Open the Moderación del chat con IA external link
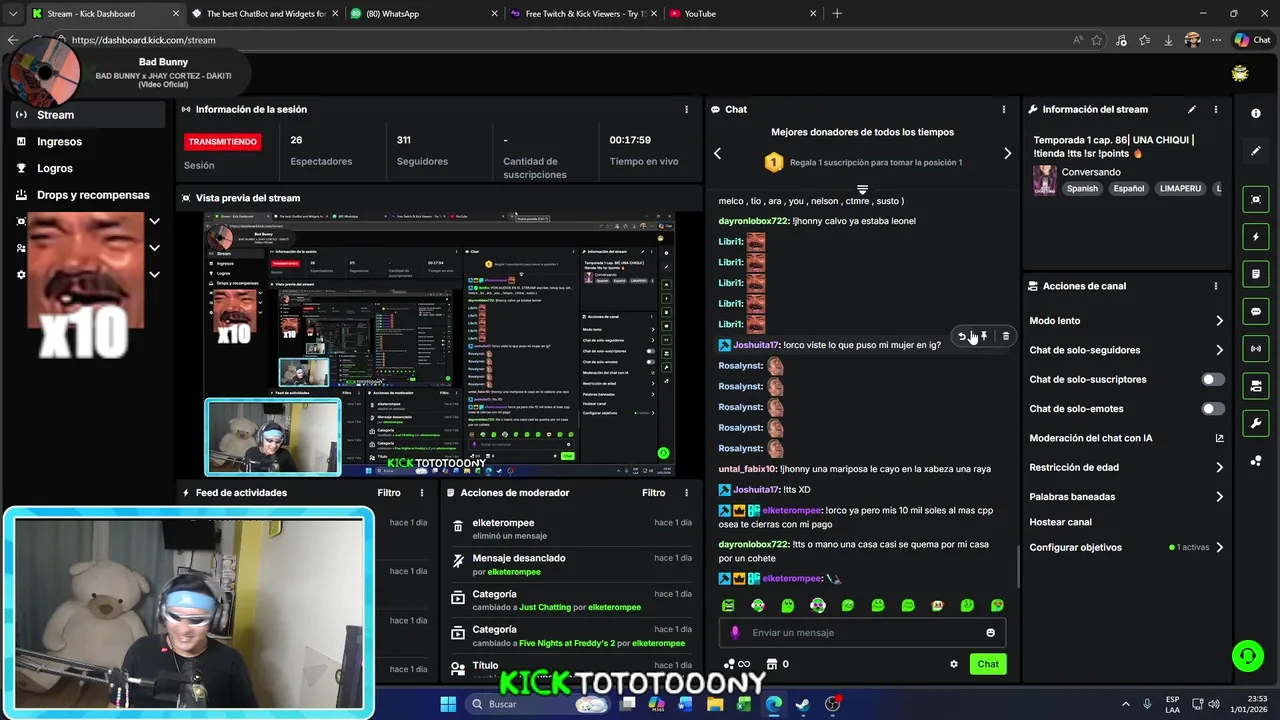Viewport: 1280px width, 720px height. [x=1219, y=438]
